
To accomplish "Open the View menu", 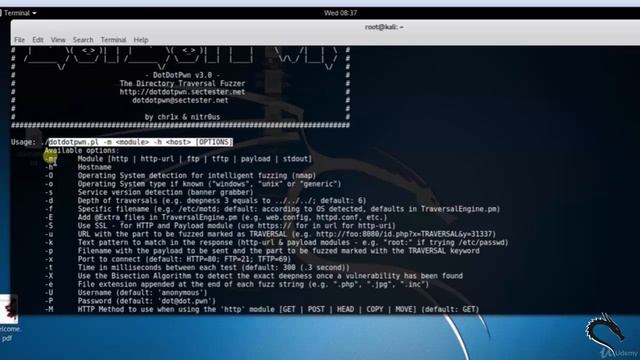I will coord(58,40).
